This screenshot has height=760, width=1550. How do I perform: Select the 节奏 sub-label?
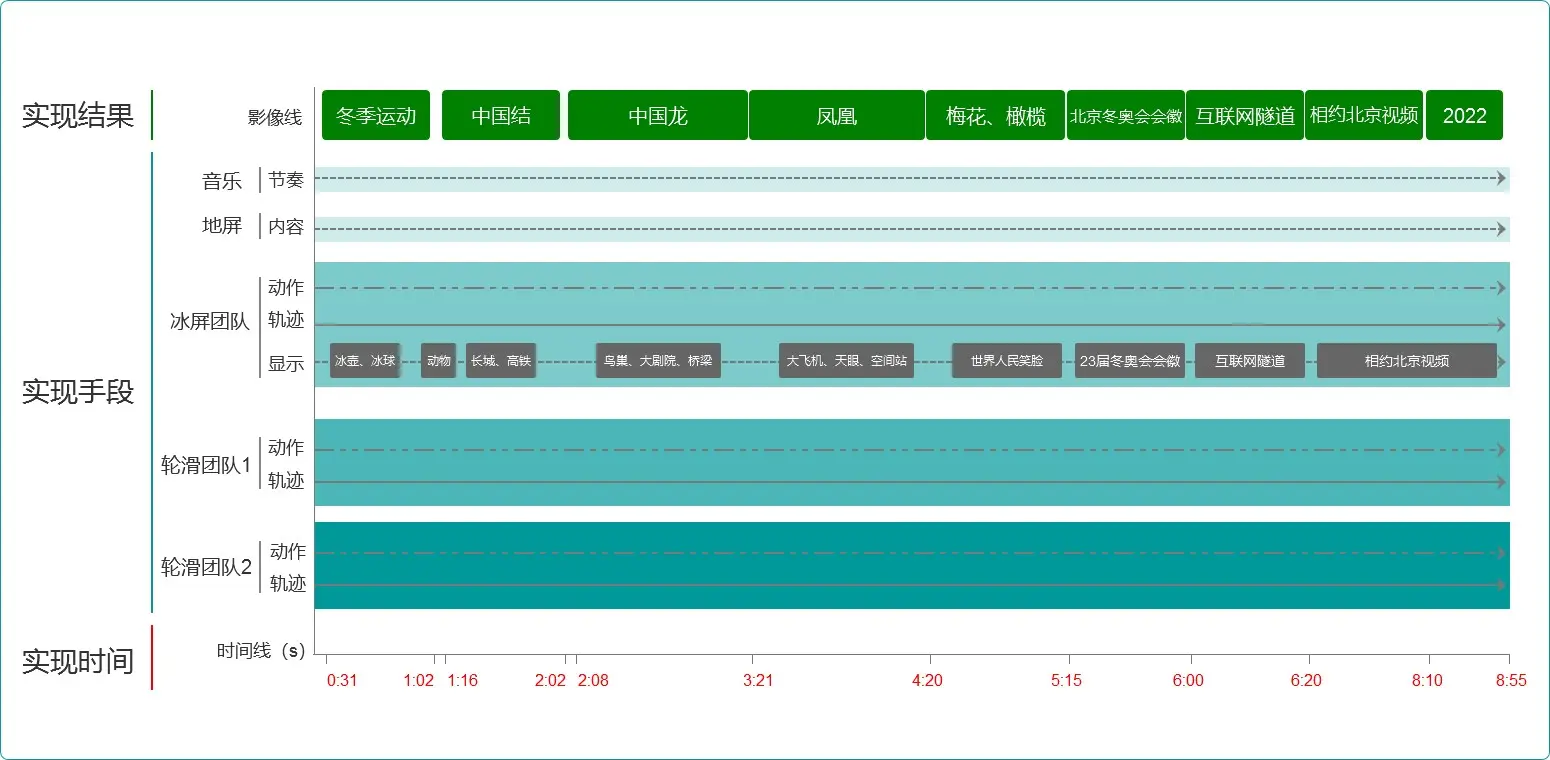286,180
